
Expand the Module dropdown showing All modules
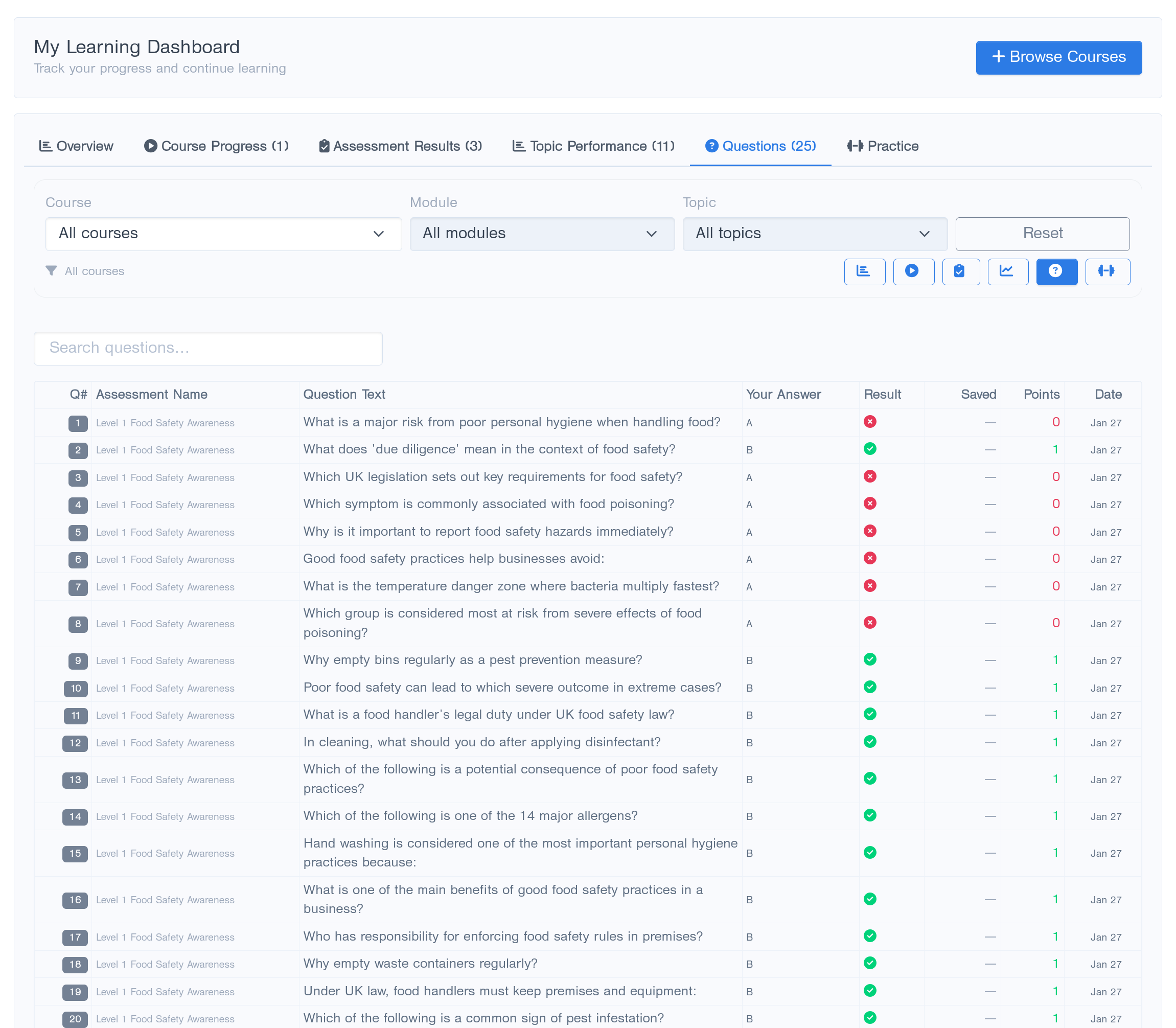[x=542, y=234]
